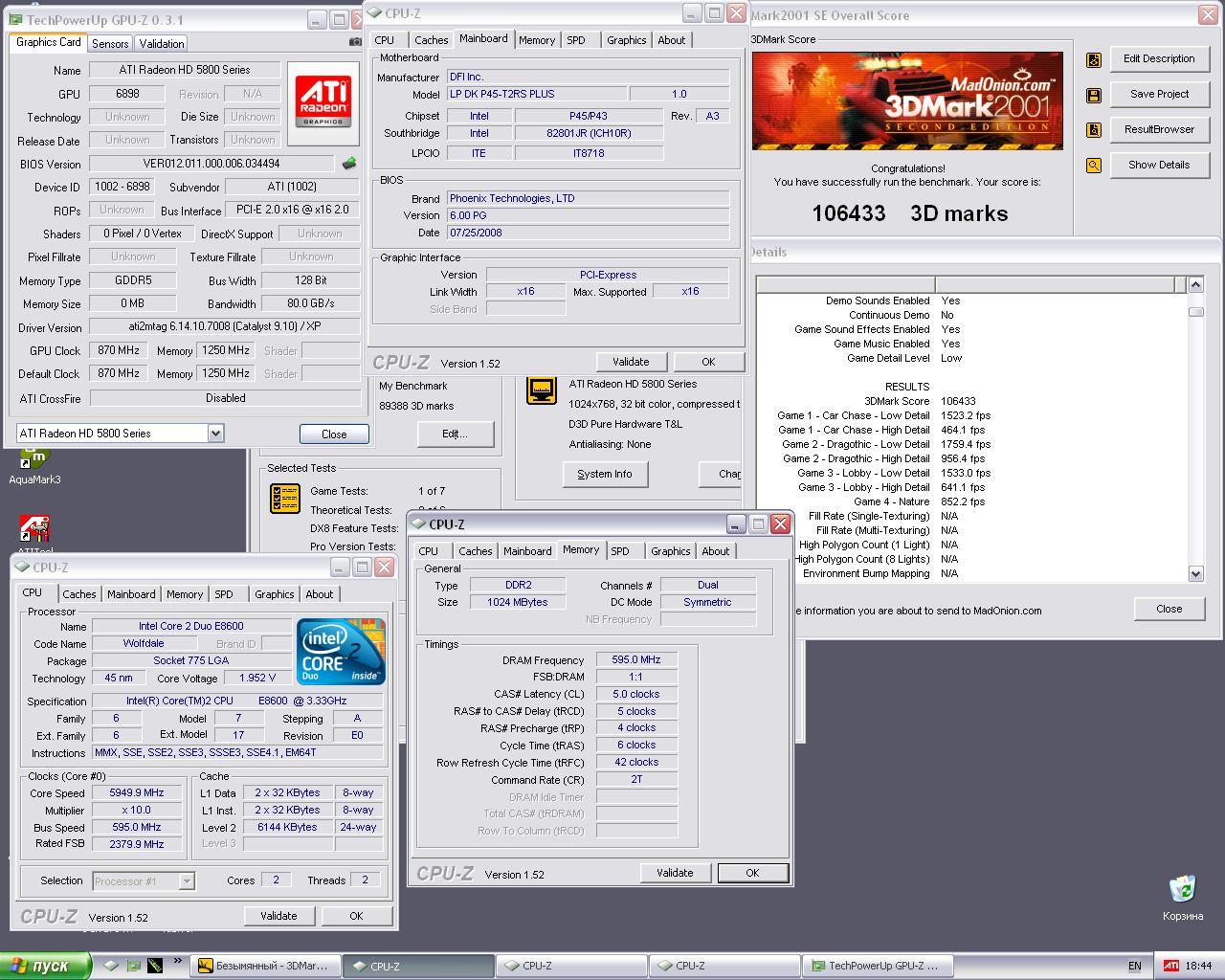
Task: Click Validate in the Processor CPU-Z window
Action: click(x=278, y=916)
